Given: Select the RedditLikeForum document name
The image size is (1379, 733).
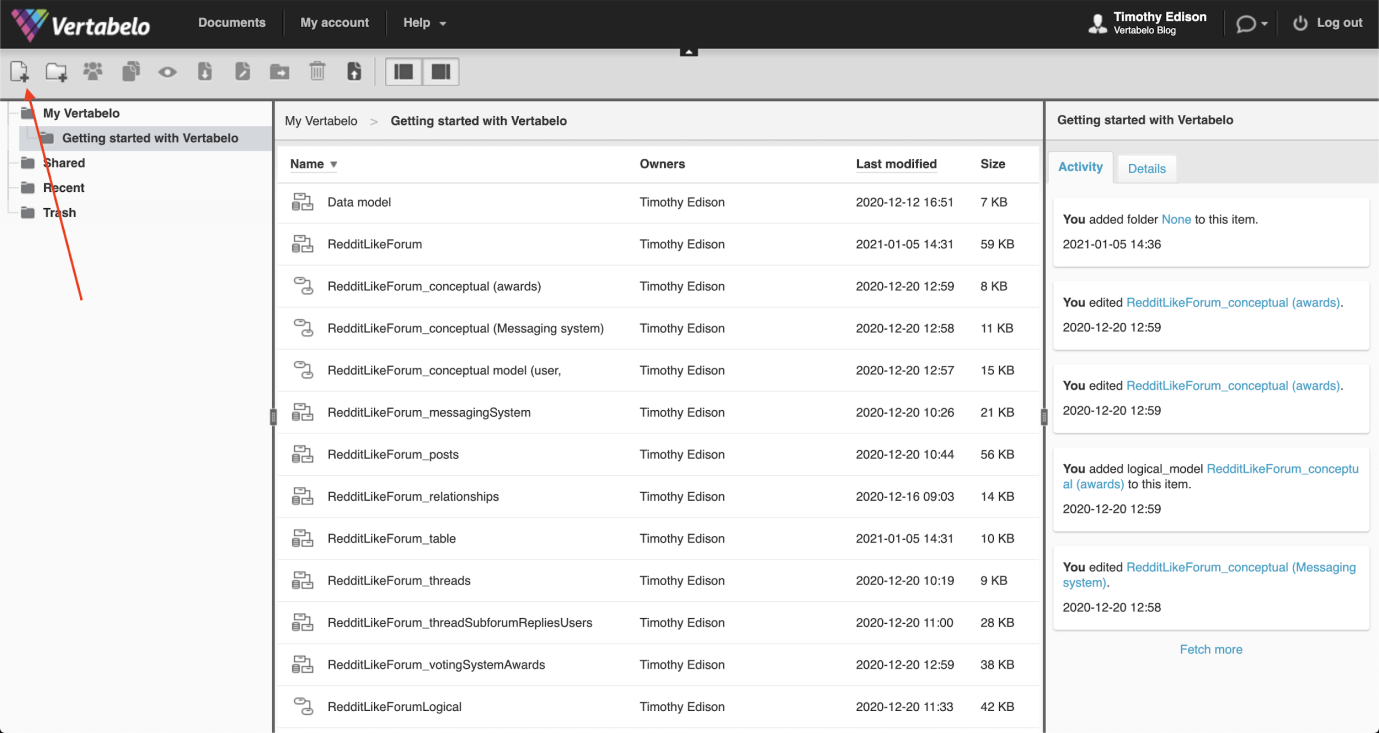Looking at the screenshot, I should pos(375,244).
